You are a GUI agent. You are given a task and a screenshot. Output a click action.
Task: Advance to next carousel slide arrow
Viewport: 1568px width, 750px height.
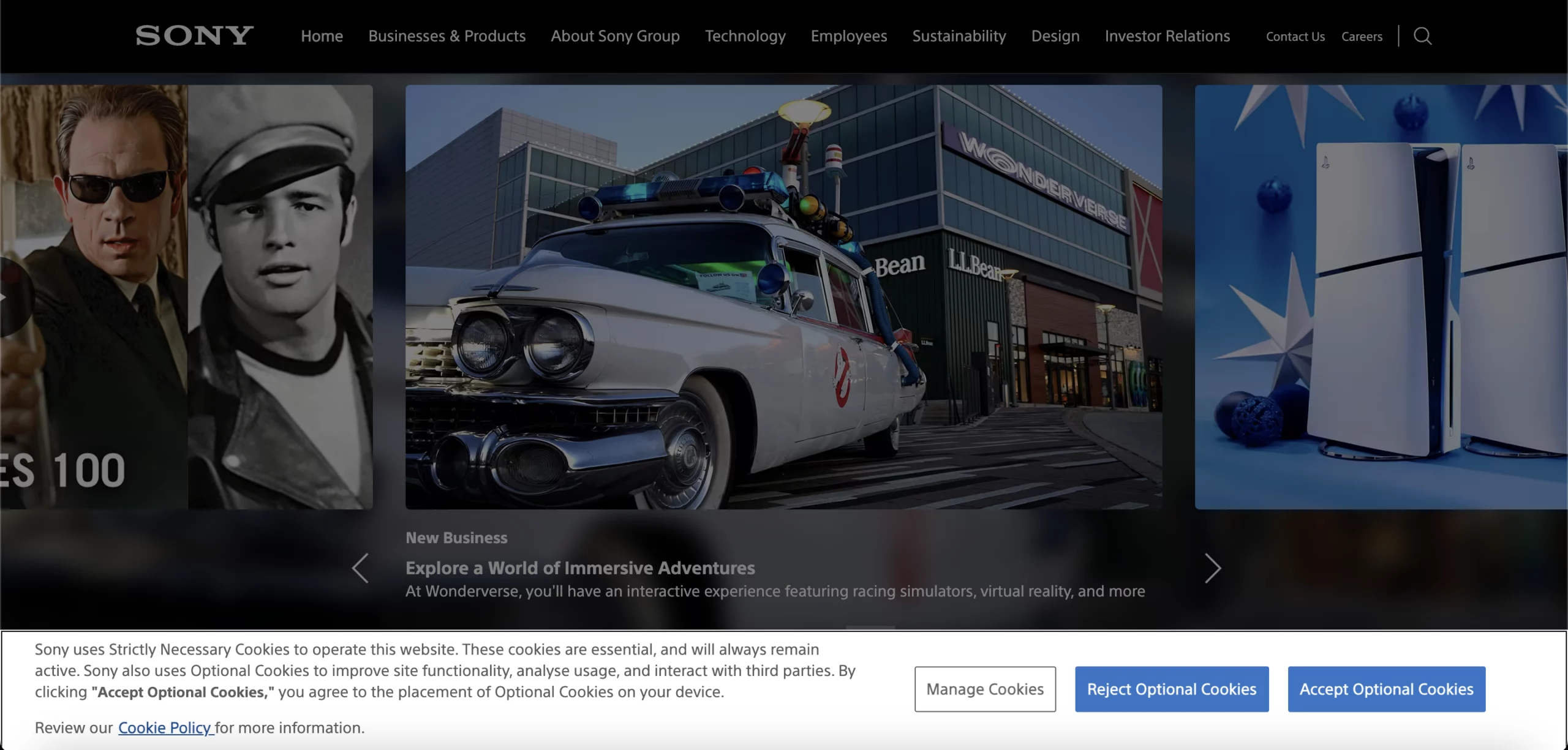tap(1213, 568)
